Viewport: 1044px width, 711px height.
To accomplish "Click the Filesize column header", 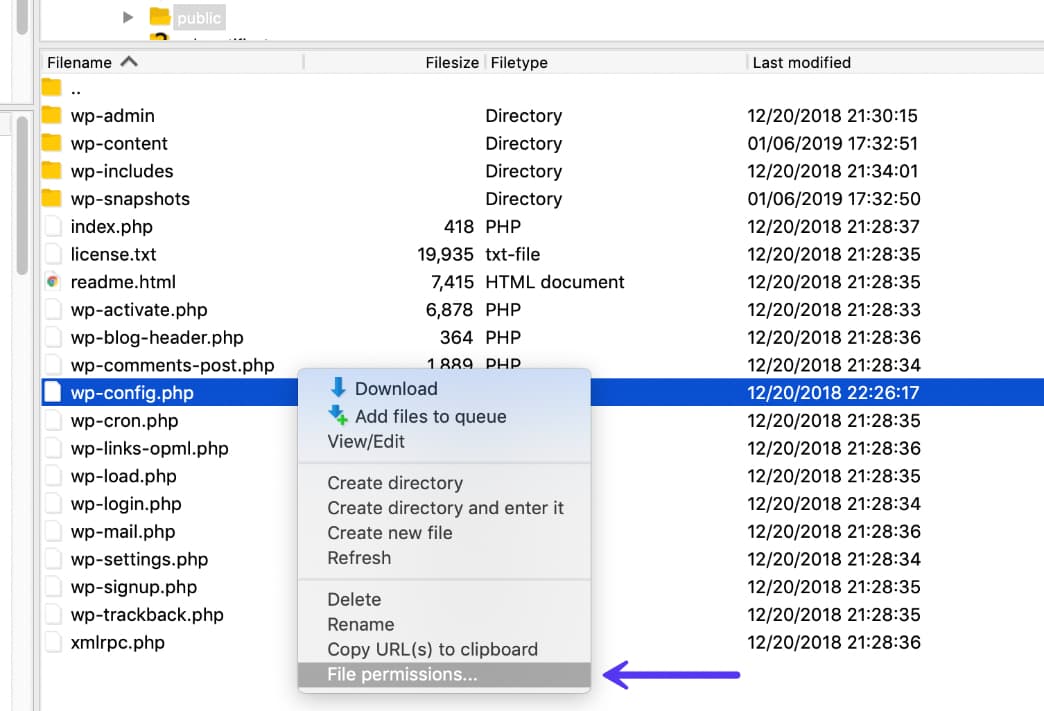I will point(451,62).
